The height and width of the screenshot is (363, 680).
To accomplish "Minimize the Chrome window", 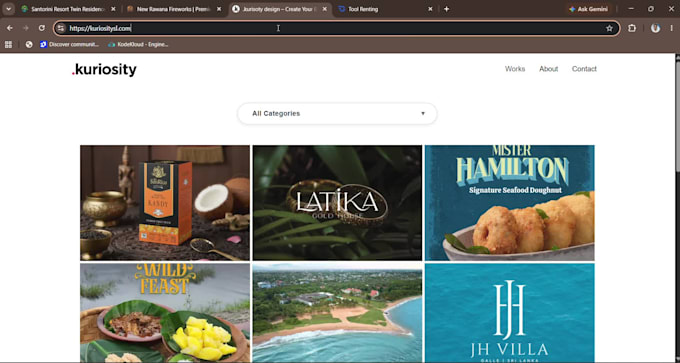I will pos(631,9).
